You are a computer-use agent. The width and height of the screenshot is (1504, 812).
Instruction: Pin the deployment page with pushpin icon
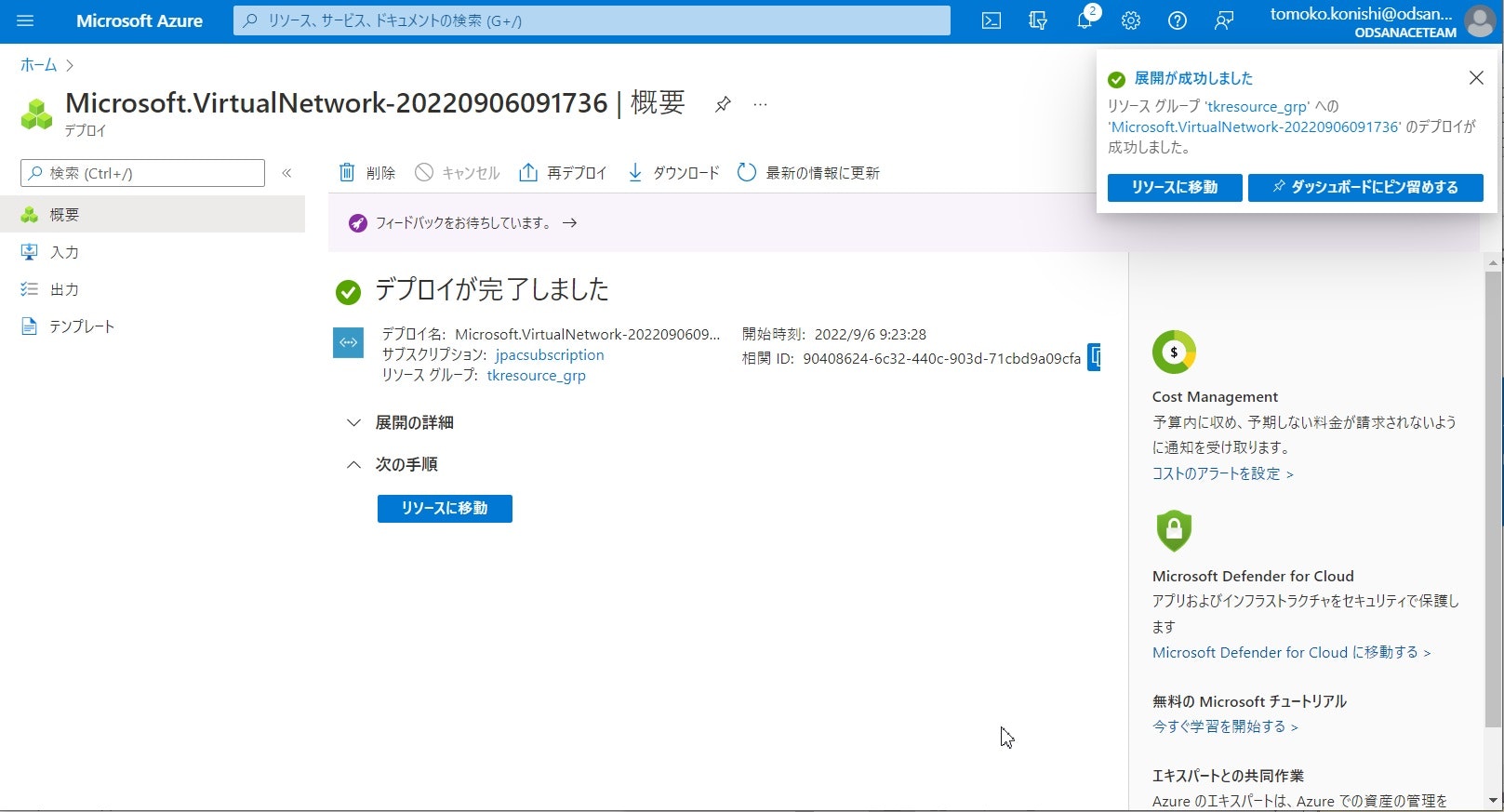pyautogui.click(x=723, y=104)
